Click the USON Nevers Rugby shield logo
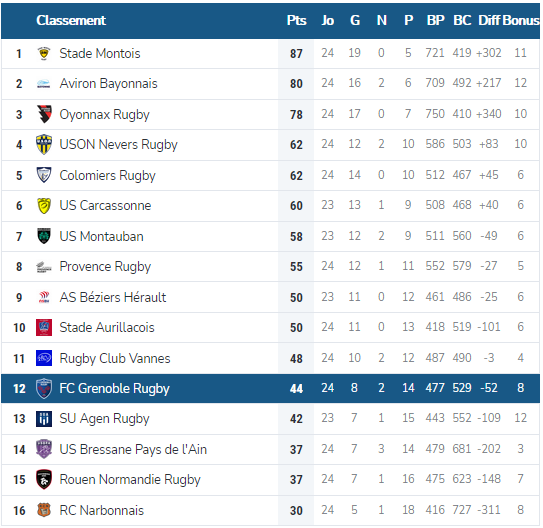 click(44, 144)
